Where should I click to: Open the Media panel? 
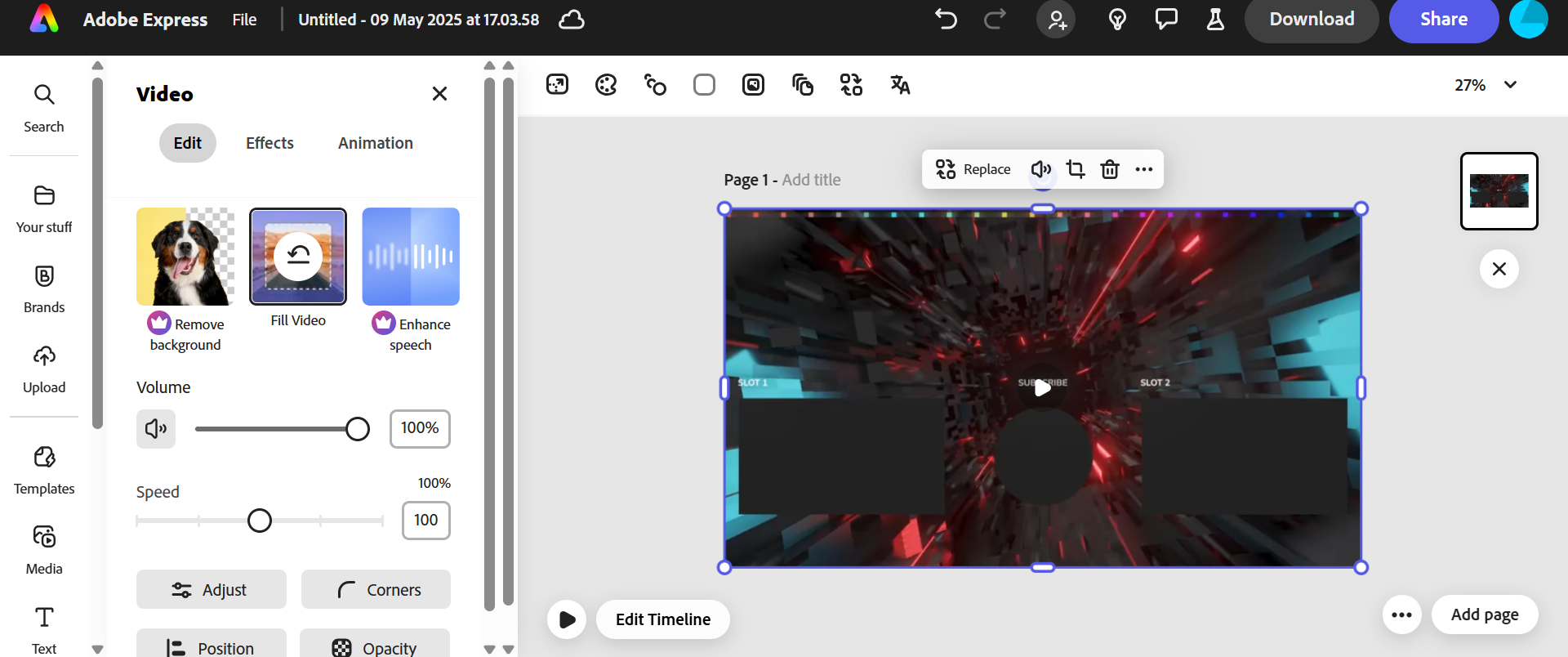click(x=44, y=551)
